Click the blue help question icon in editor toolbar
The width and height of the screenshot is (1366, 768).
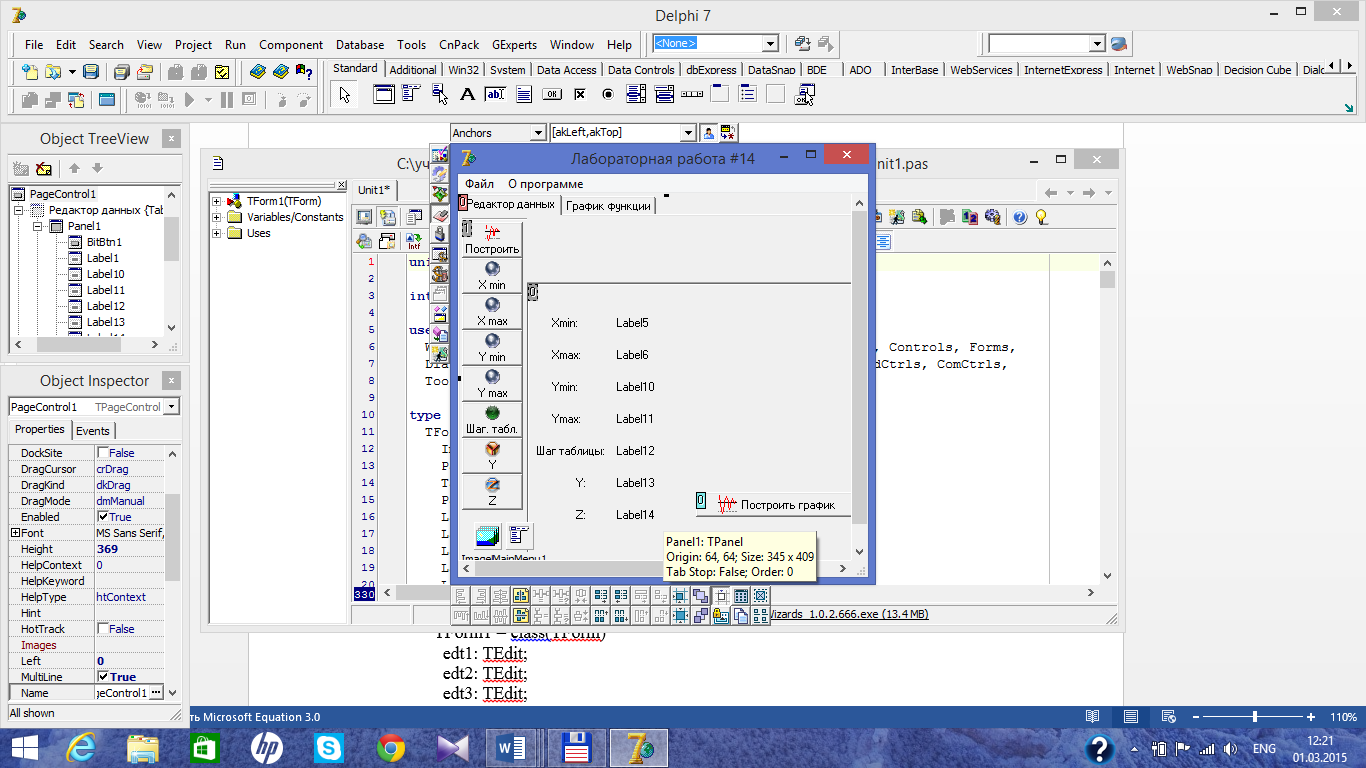coord(1020,216)
